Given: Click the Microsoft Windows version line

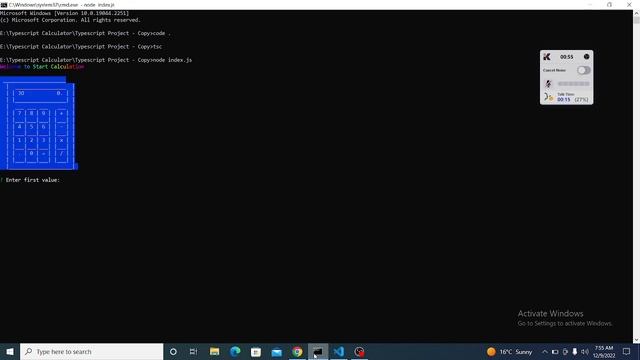Looking at the screenshot, I should pyautogui.click(x=64, y=13).
